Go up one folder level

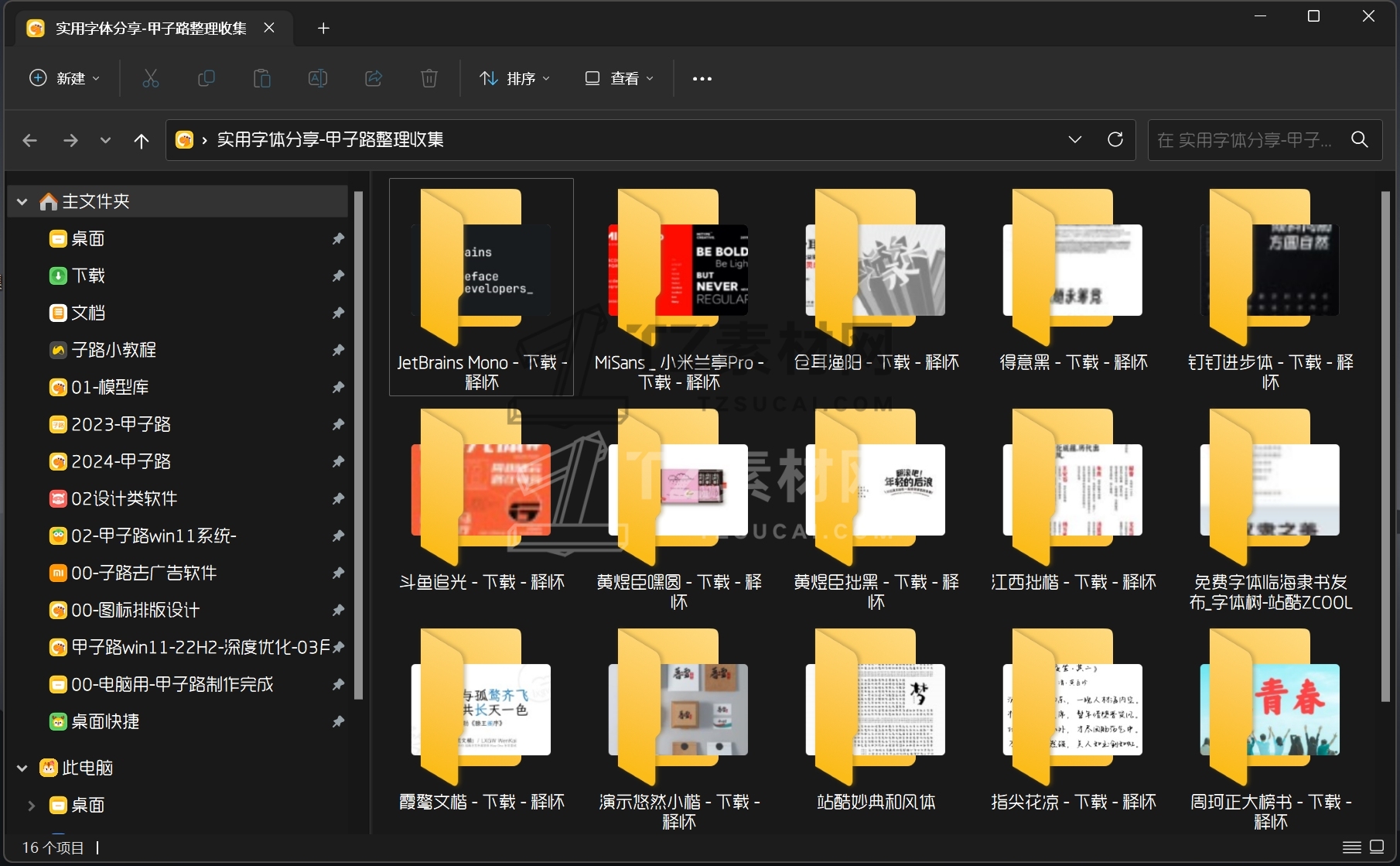142,140
